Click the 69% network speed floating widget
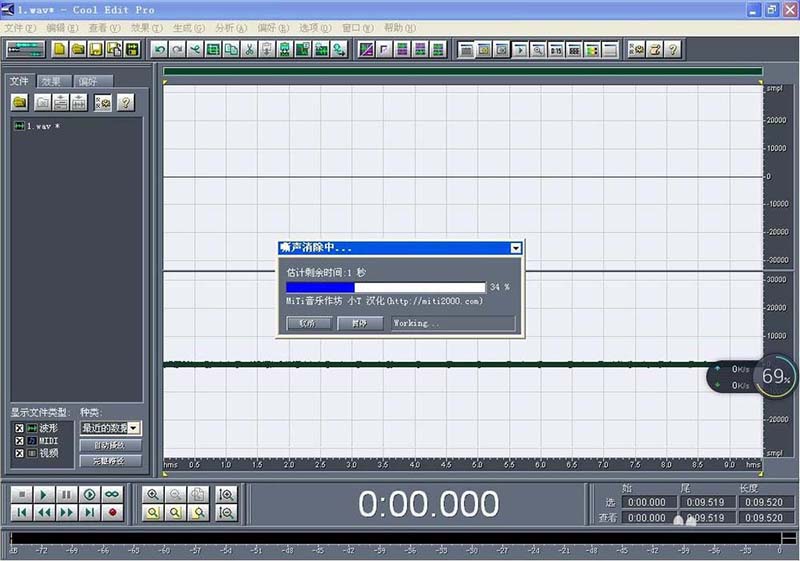Screen dimensions: 800x561 pyautogui.click(x=776, y=377)
